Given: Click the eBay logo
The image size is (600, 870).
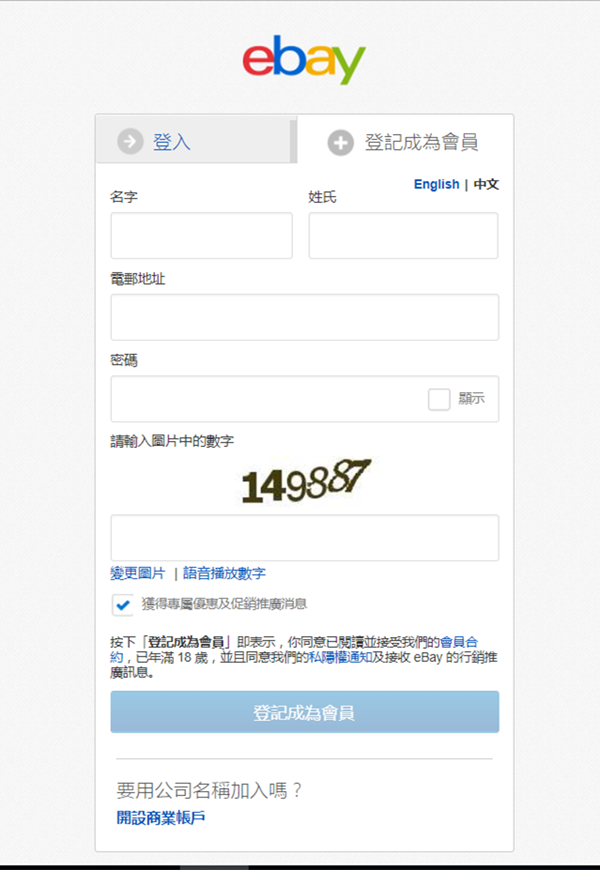Looking at the screenshot, I should (x=304, y=60).
